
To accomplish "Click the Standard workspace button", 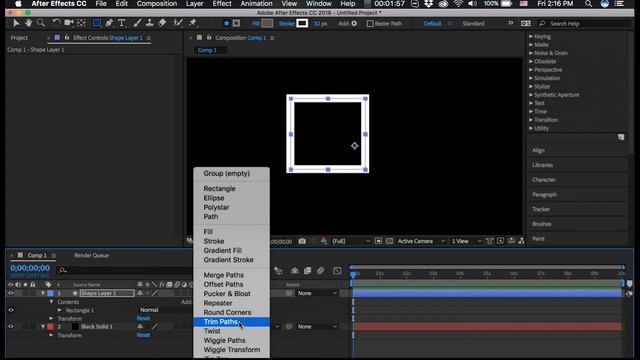I will 473,24.
